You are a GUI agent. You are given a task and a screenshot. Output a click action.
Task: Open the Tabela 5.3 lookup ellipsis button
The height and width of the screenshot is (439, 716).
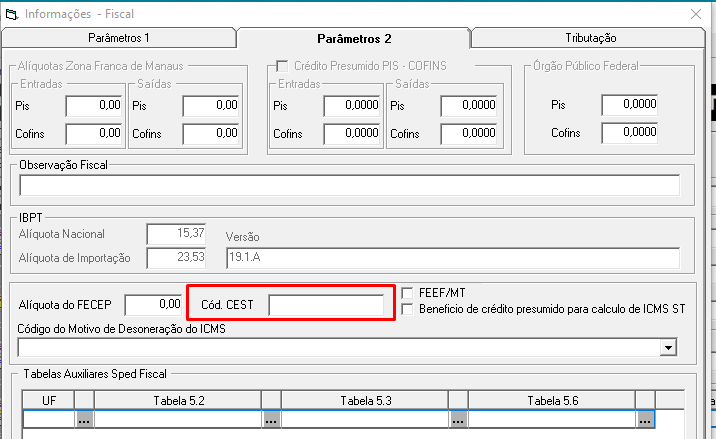pos(458,419)
